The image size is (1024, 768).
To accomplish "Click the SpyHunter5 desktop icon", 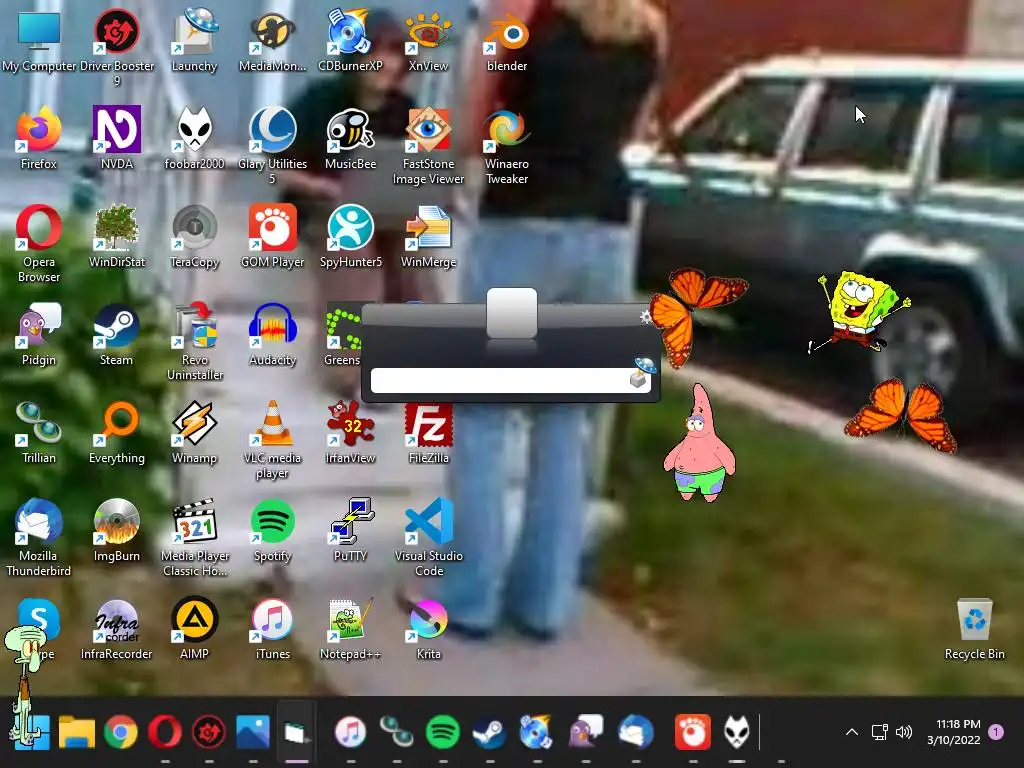I will coord(350,236).
